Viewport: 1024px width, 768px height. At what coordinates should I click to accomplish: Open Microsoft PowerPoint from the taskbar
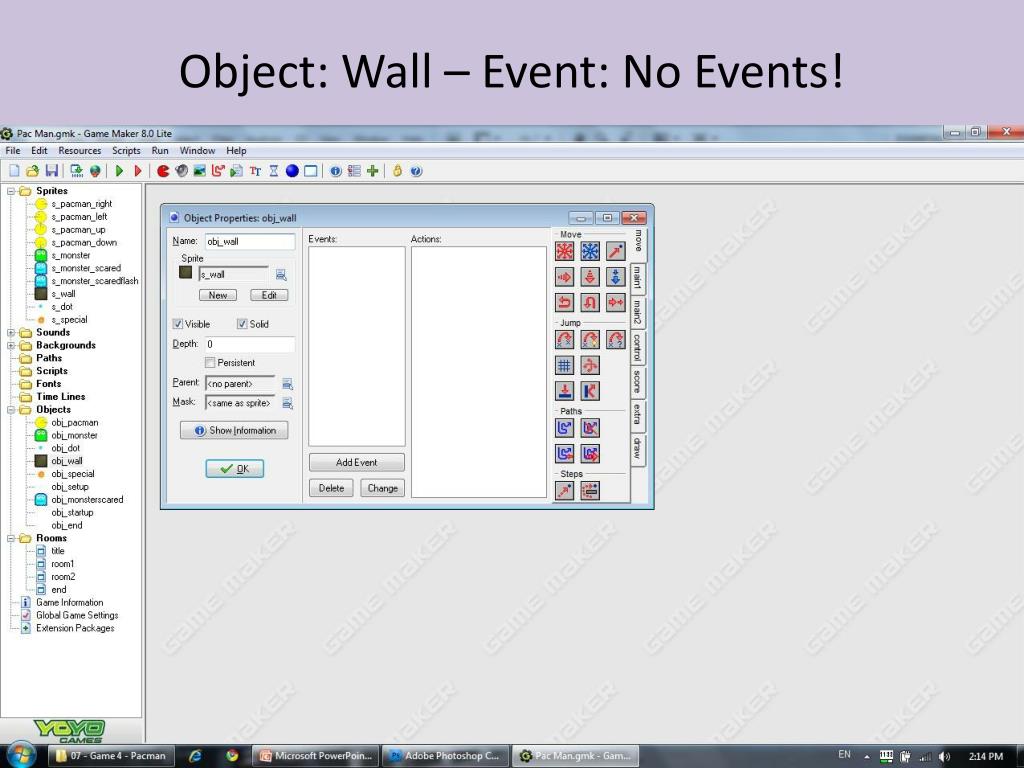point(316,756)
